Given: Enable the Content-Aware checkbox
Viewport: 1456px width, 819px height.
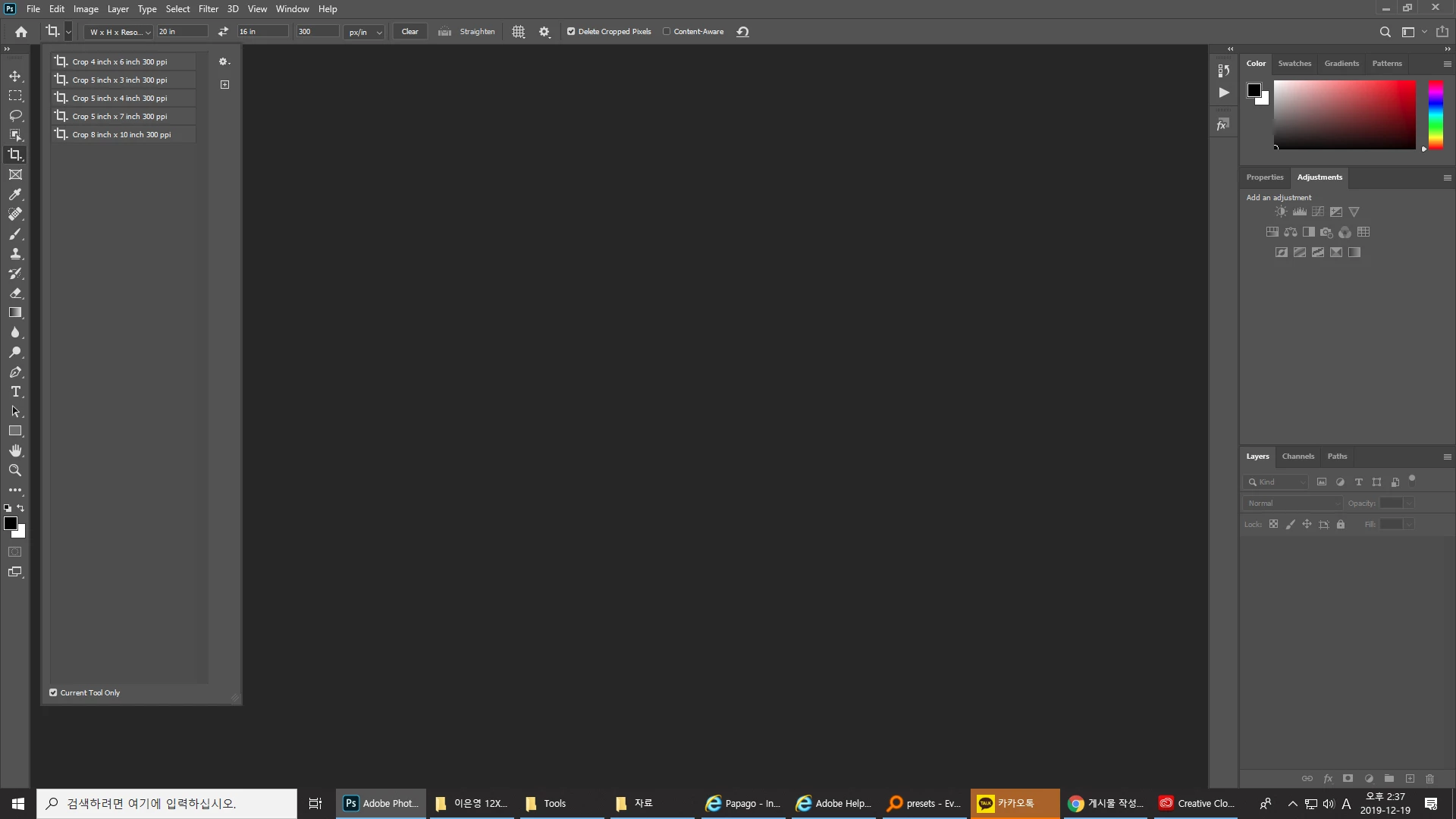Looking at the screenshot, I should 667,32.
